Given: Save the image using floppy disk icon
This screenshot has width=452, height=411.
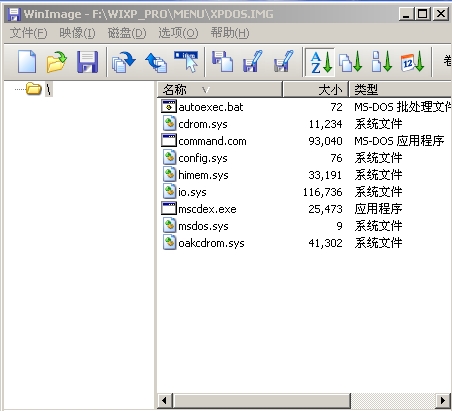Looking at the screenshot, I should click(87, 61).
